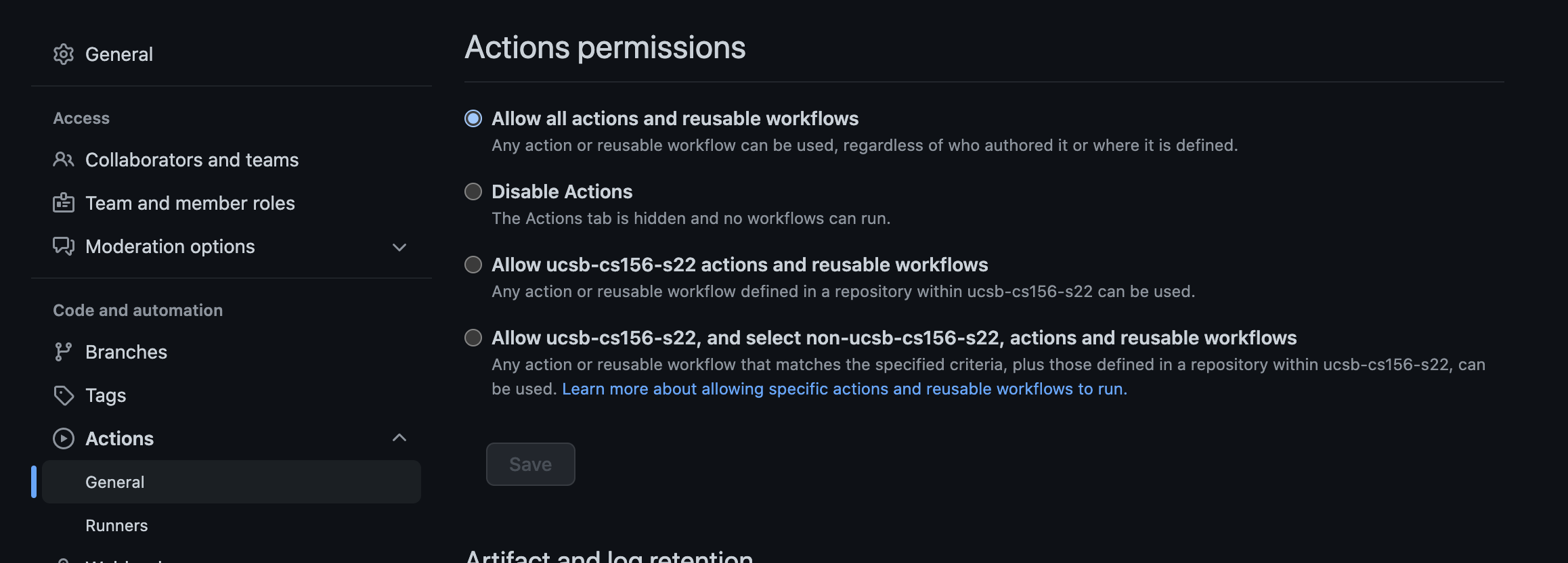
Task: Click the General settings gear icon
Action: tap(64, 54)
